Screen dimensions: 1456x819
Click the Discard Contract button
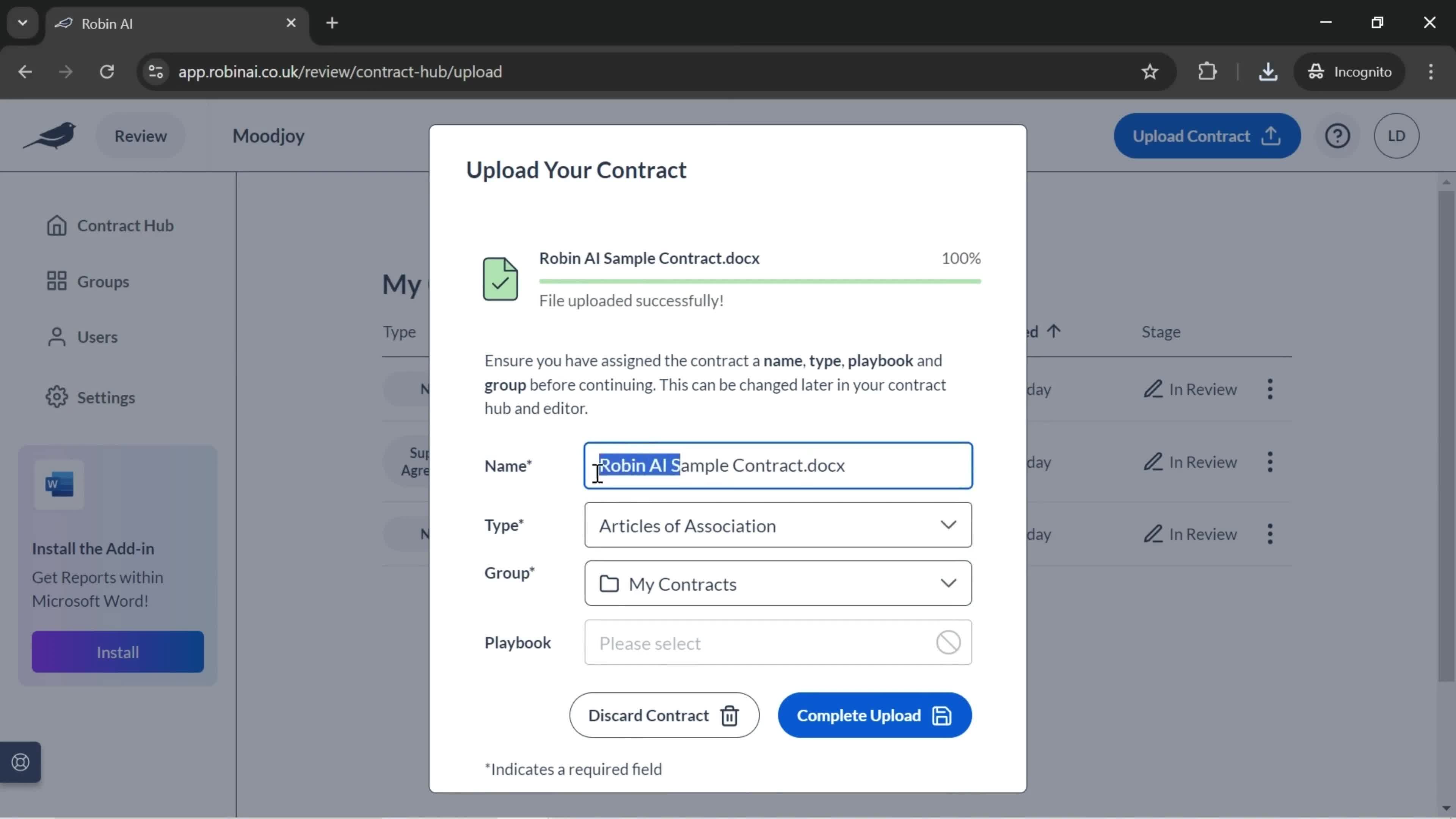click(664, 715)
